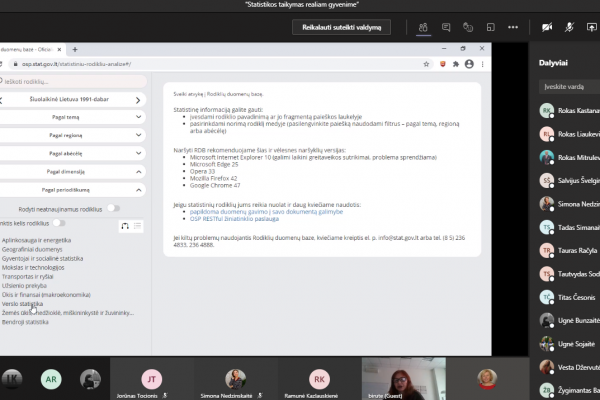Open Transportas ir ryšiai category

(28, 277)
